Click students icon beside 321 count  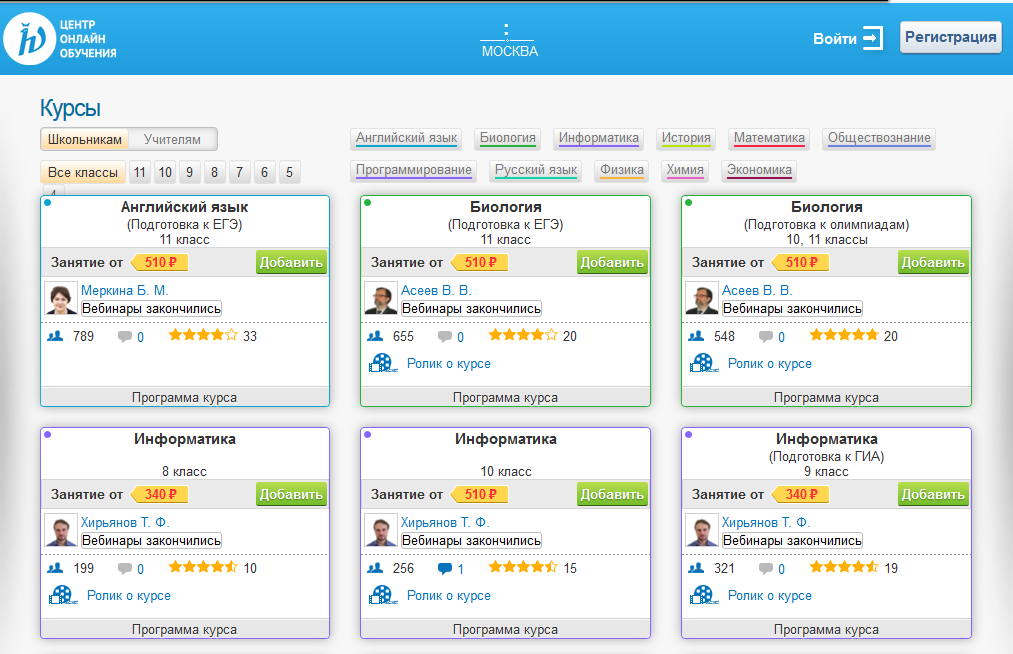click(696, 568)
